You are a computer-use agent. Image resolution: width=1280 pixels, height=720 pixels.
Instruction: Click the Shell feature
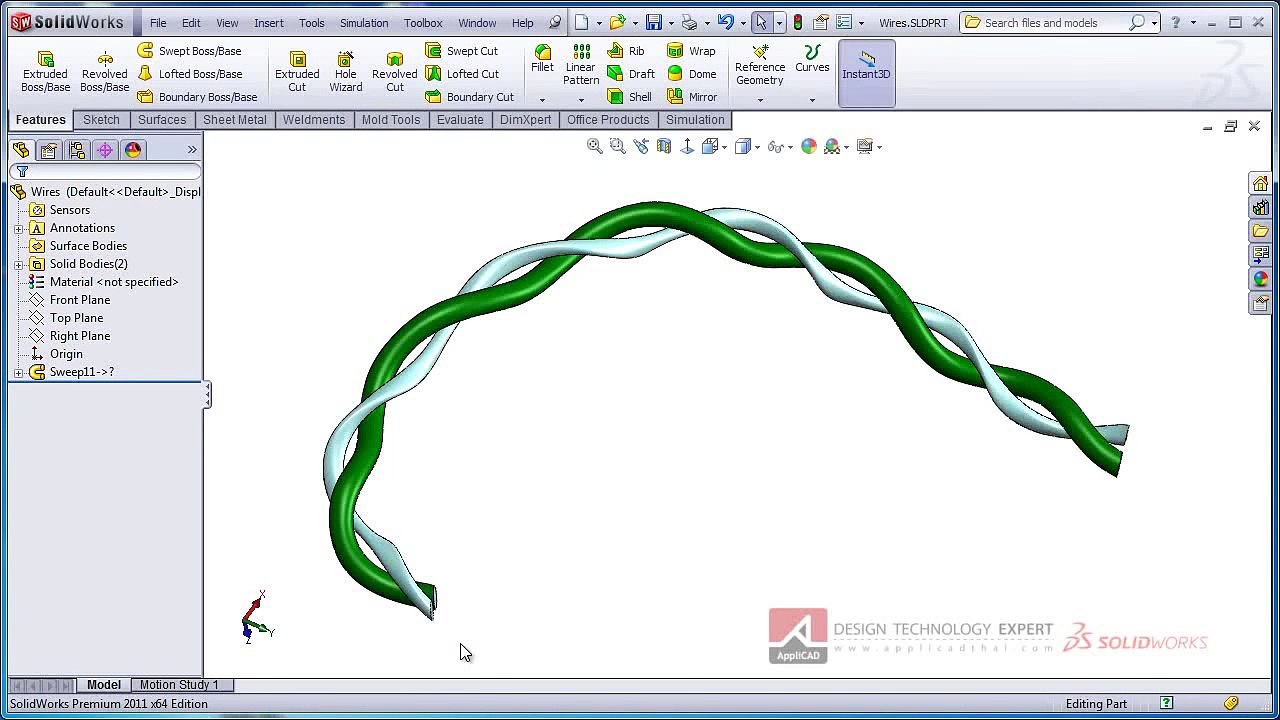[x=630, y=97]
